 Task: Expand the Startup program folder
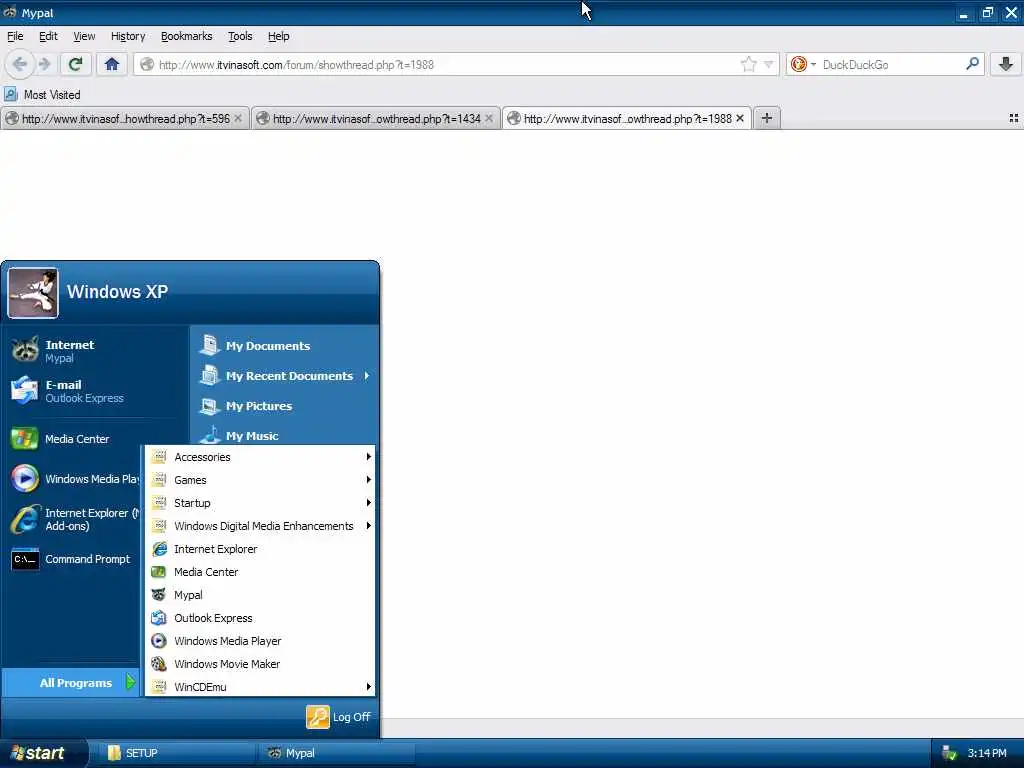tap(260, 502)
